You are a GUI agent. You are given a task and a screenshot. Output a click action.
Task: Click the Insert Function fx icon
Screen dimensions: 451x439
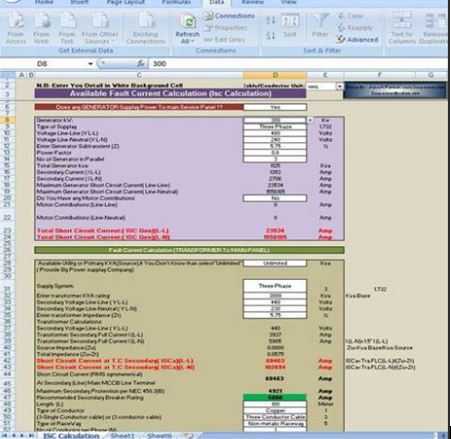[141, 63]
